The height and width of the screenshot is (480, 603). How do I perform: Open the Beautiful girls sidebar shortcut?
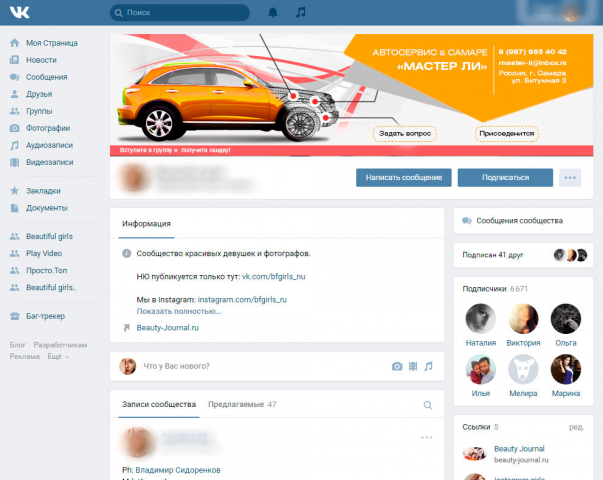click(x=49, y=237)
